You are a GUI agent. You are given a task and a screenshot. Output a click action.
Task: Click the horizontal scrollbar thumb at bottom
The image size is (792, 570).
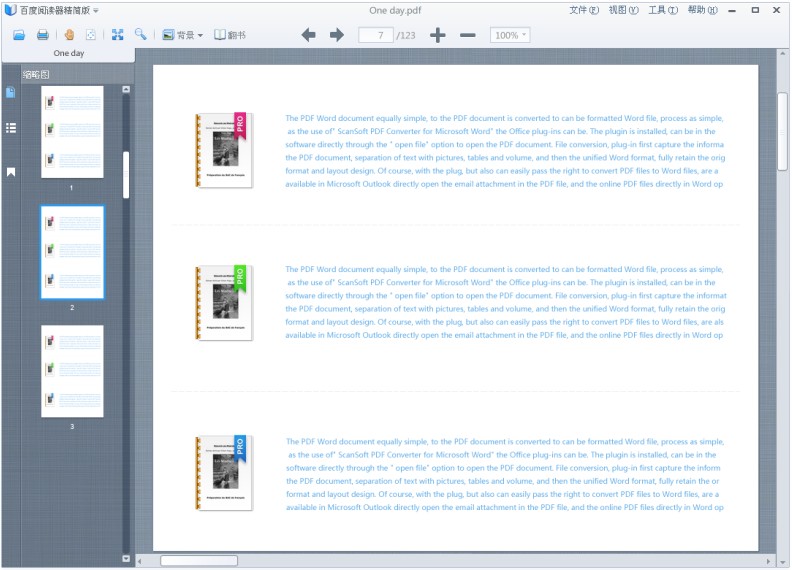point(198,561)
